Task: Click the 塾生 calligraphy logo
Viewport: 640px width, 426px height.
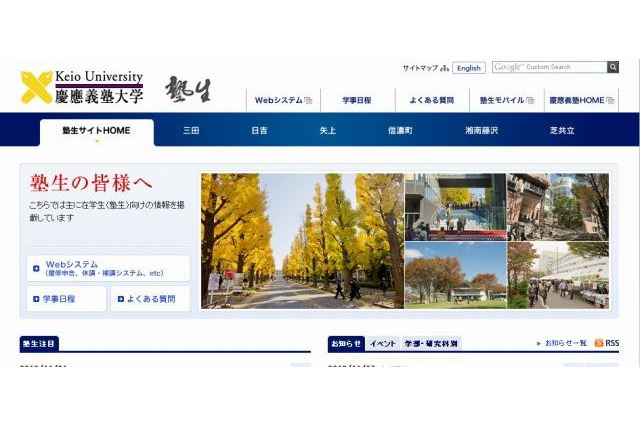Action: (x=188, y=89)
